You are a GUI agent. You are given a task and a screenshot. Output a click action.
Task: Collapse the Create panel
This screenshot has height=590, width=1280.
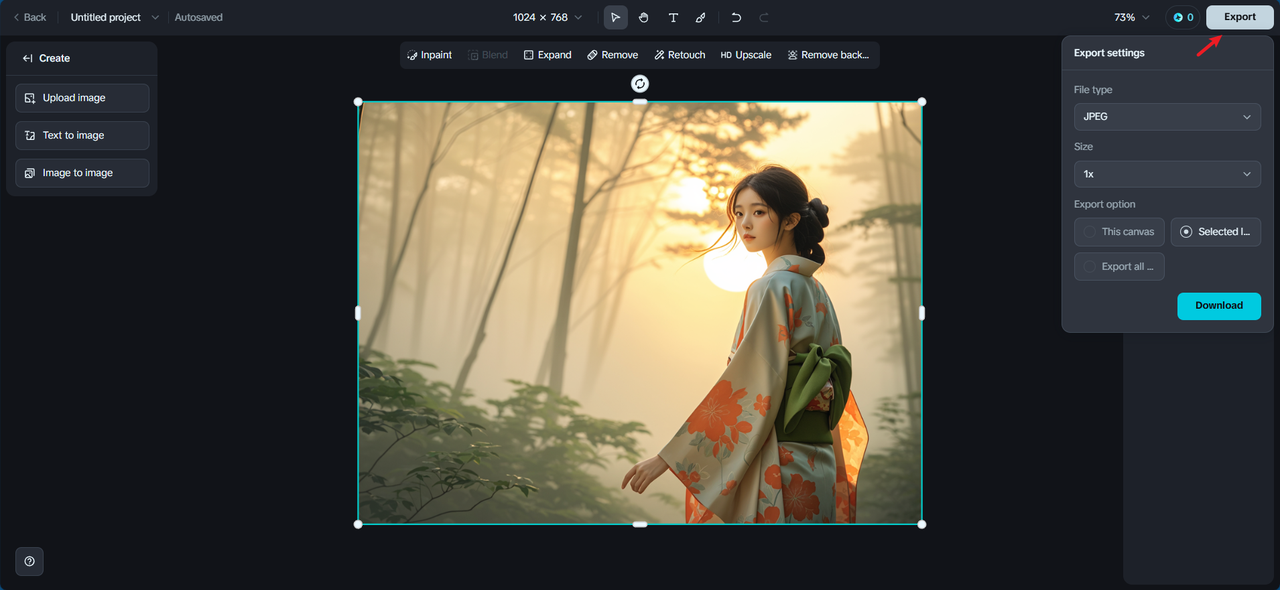(27, 58)
